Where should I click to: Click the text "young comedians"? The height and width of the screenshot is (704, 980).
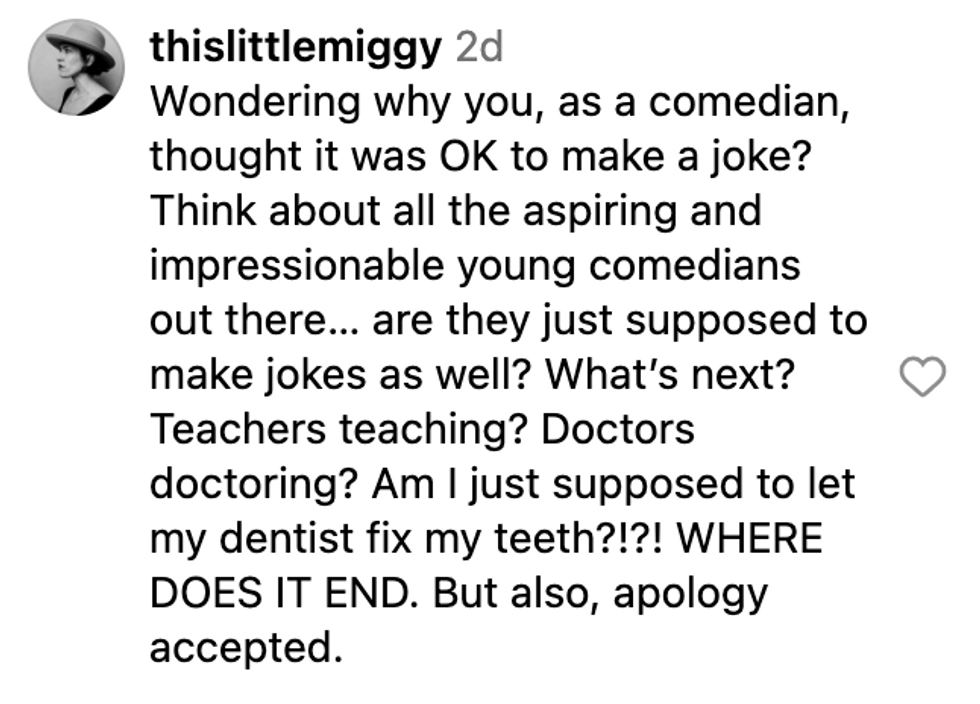coord(629,267)
